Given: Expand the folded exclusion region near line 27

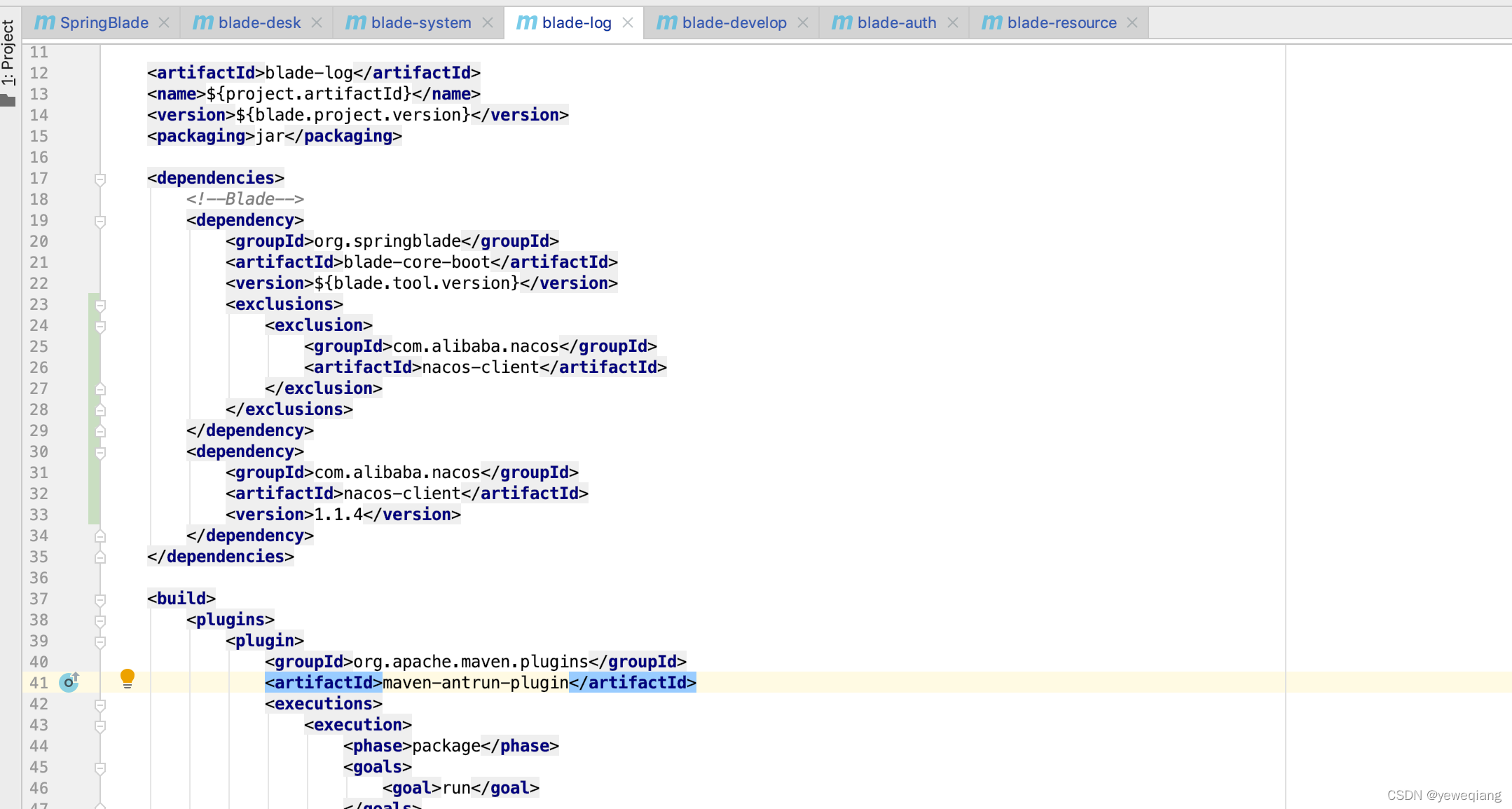Looking at the screenshot, I should 100,388.
